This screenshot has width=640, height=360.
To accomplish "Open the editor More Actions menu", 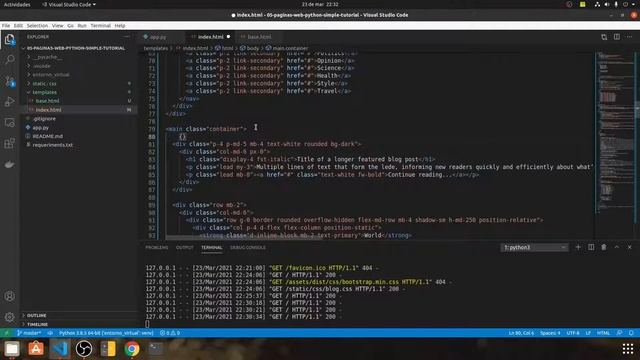I will (x=629, y=37).
